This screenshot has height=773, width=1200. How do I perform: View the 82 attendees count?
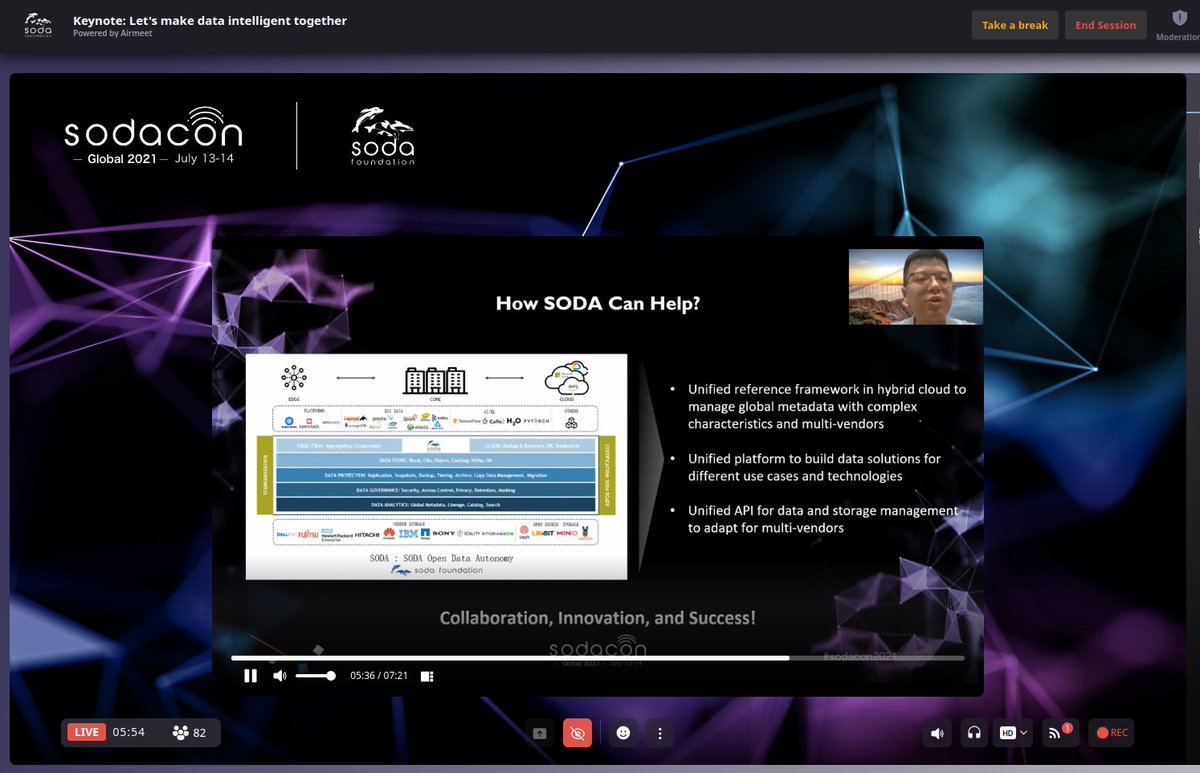[x=189, y=733]
